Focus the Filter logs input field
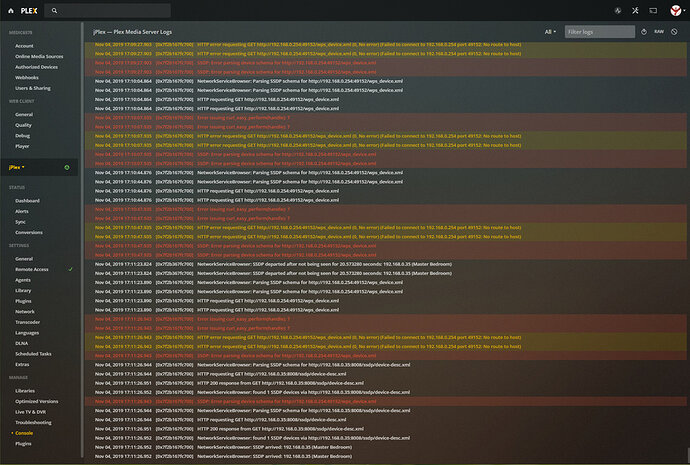The width and height of the screenshot is (690, 465). [x=600, y=32]
